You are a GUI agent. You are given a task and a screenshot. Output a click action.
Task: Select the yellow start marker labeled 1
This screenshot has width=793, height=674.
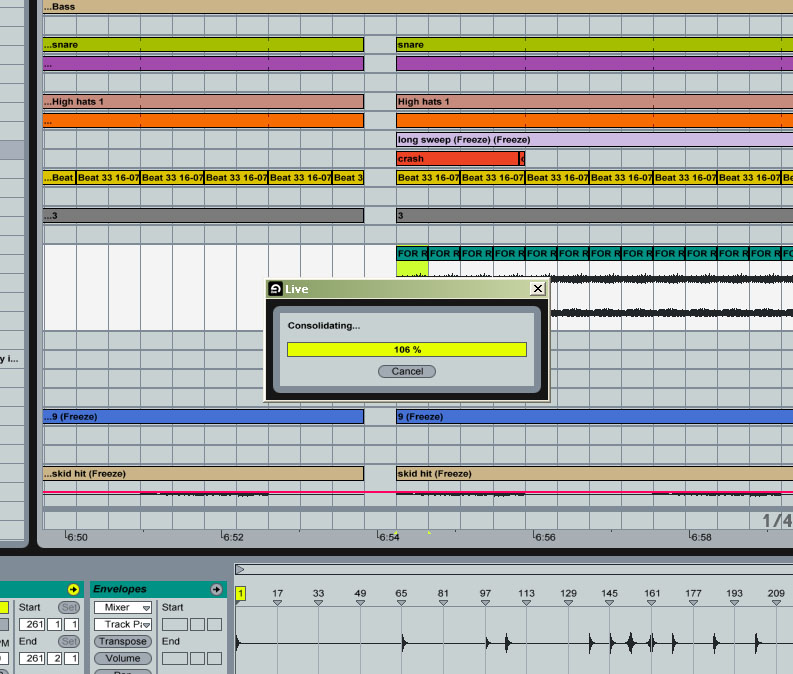pos(241,593)
